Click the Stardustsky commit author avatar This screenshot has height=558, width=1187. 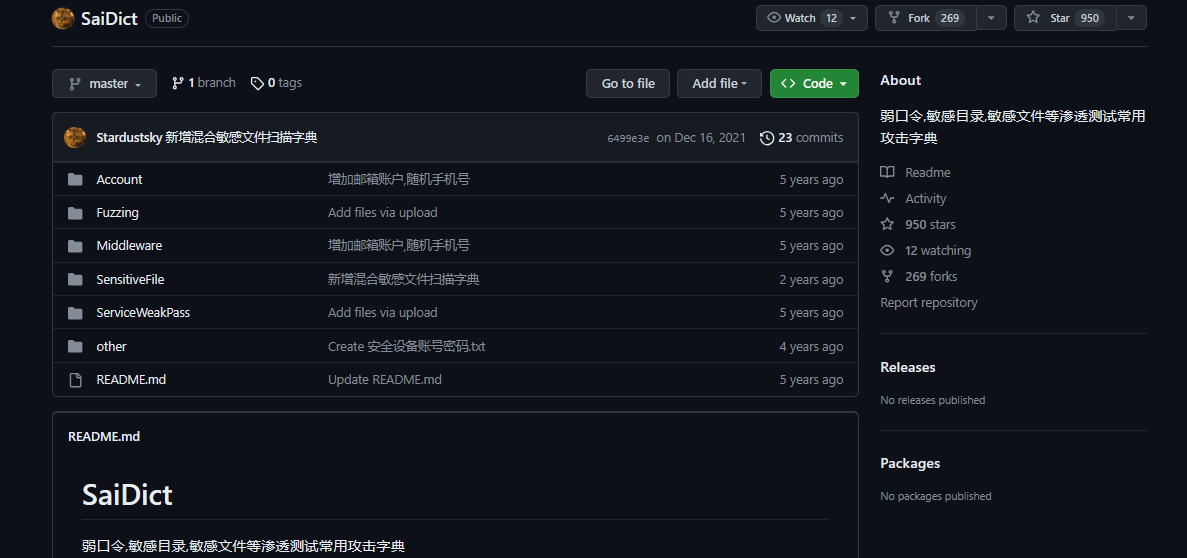click(x=74, y=137)
